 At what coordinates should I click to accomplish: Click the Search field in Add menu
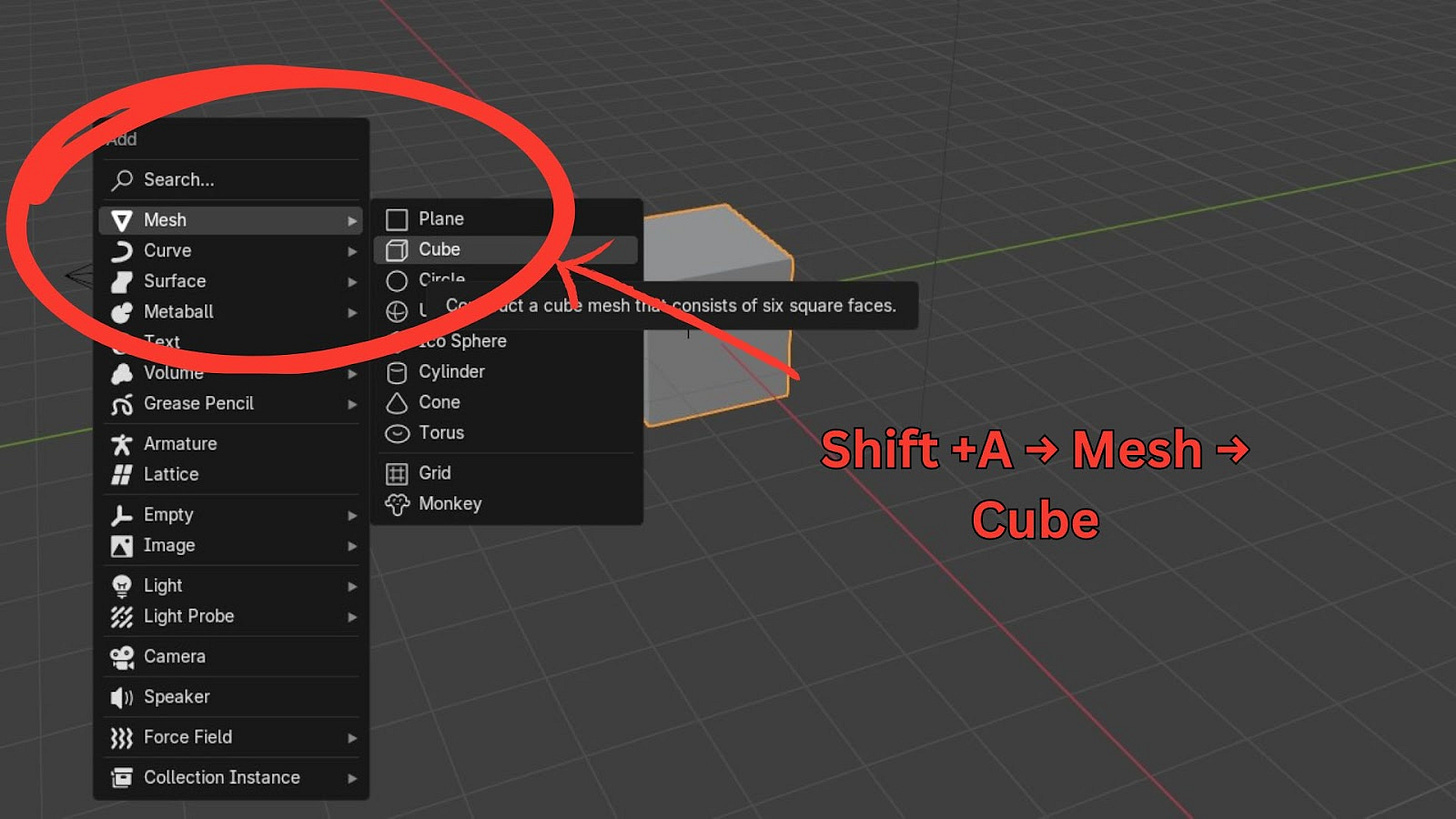click(231, 180)
